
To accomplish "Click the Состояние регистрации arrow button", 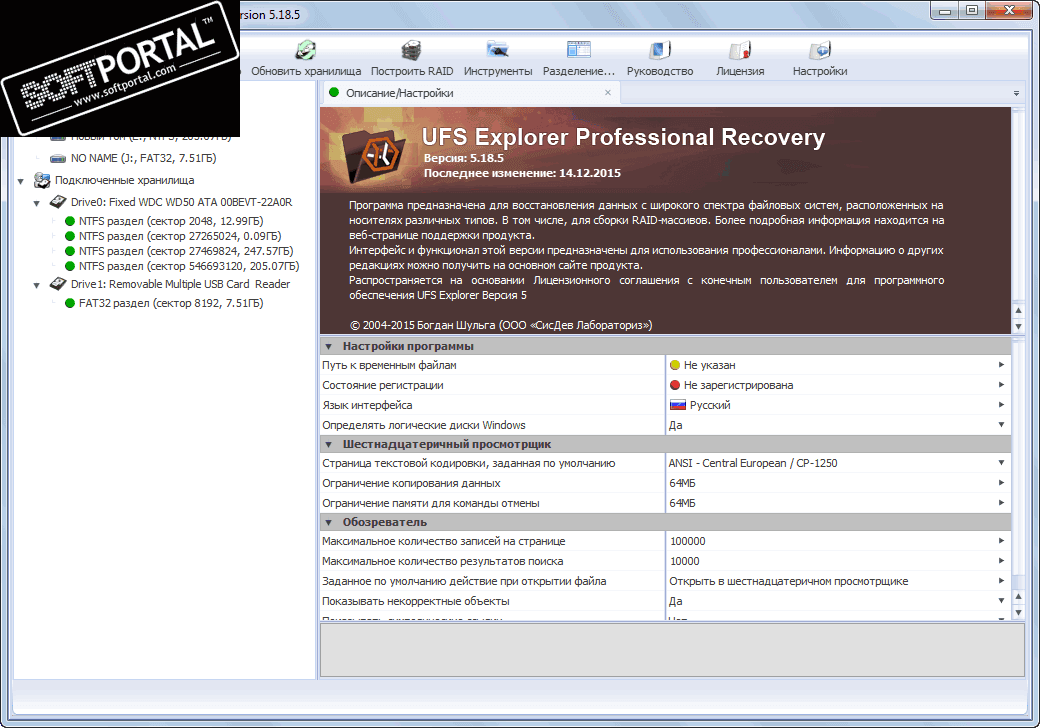I will click(x=1002, y=385).
